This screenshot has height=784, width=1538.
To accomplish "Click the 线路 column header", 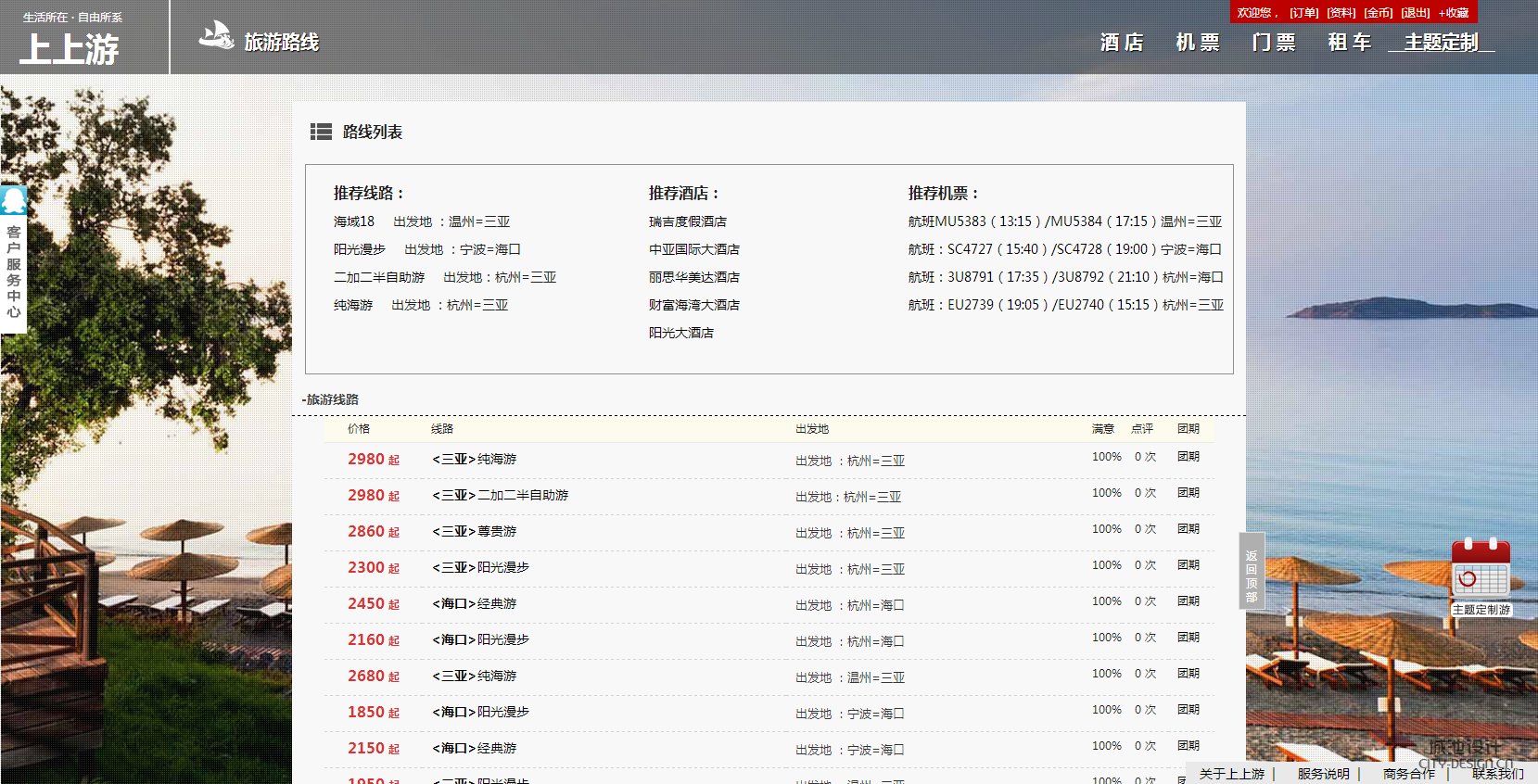I will pos(442,429).
